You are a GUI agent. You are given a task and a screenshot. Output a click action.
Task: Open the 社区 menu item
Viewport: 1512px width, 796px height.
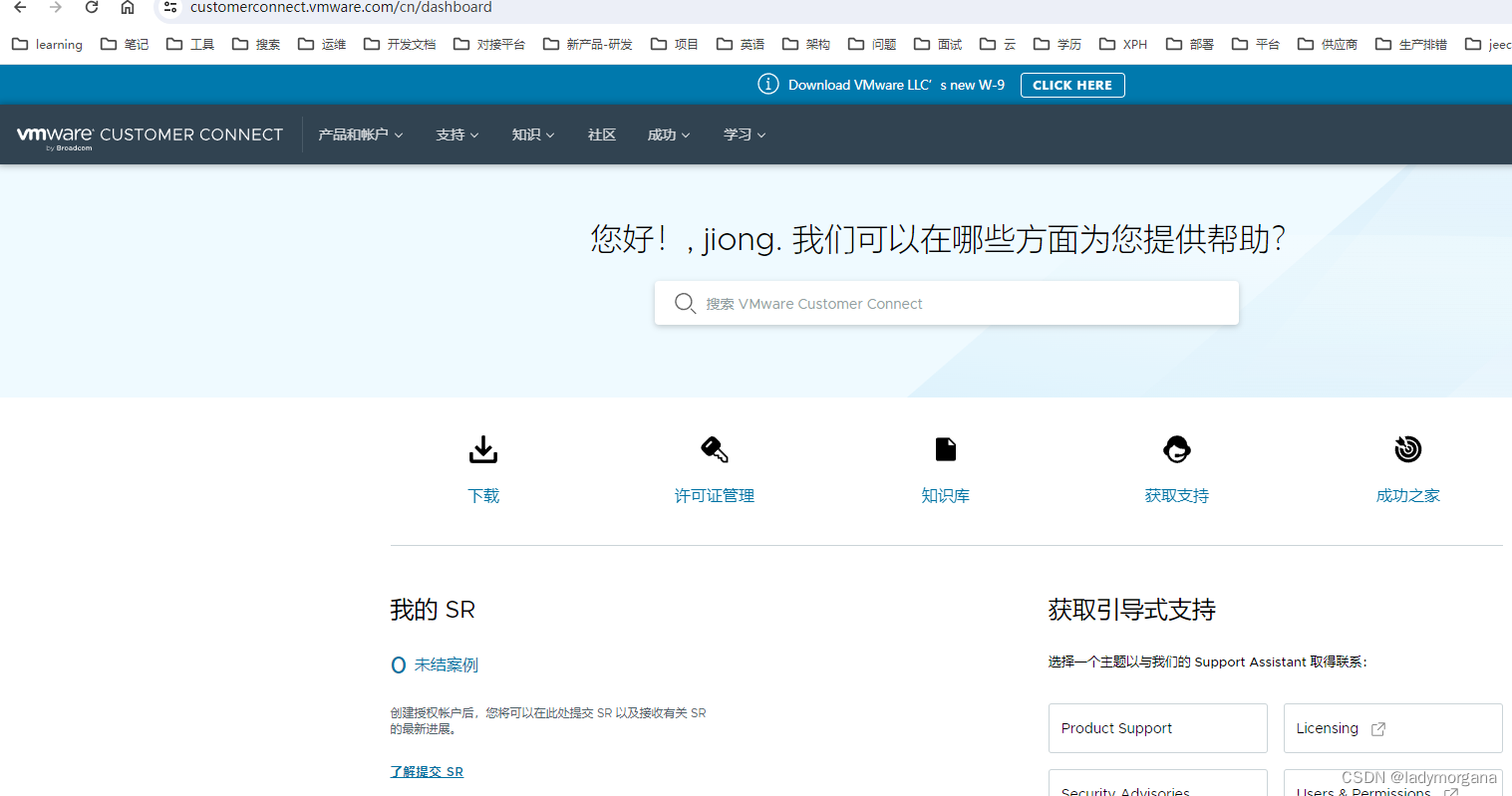click(x=602, y=134)
